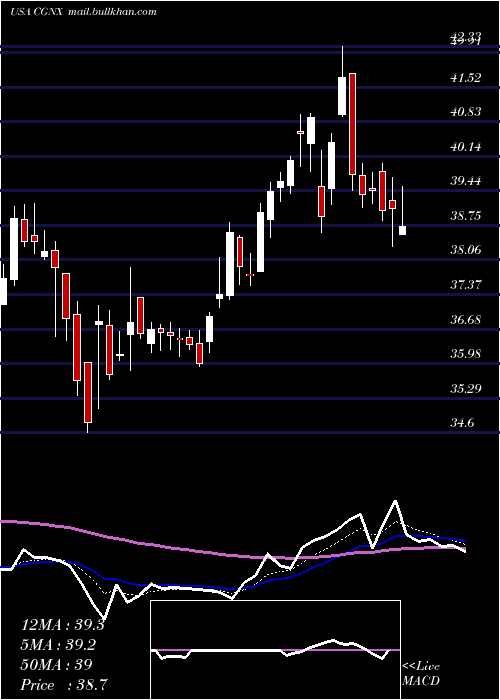Click the 40.14 price axis label
The image size is (500, 700).
pyautogui.click(x=466, y=146)
